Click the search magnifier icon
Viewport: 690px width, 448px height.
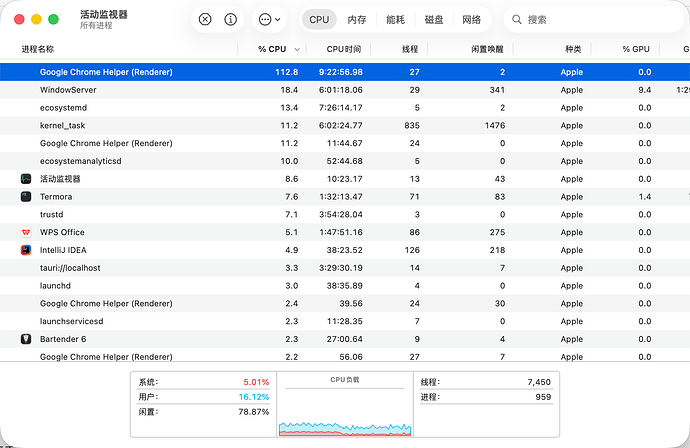click(517, 19)
